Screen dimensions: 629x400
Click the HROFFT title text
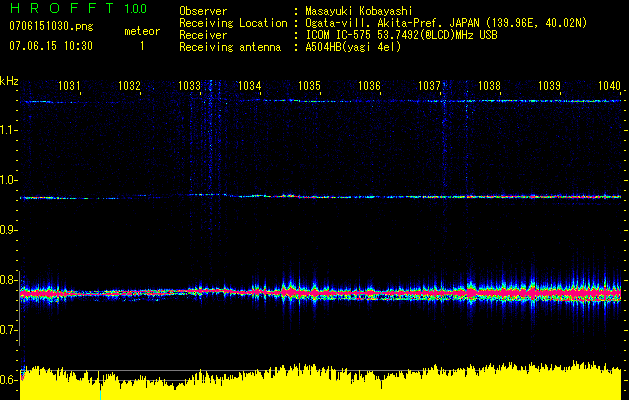[x=61, y=8]
